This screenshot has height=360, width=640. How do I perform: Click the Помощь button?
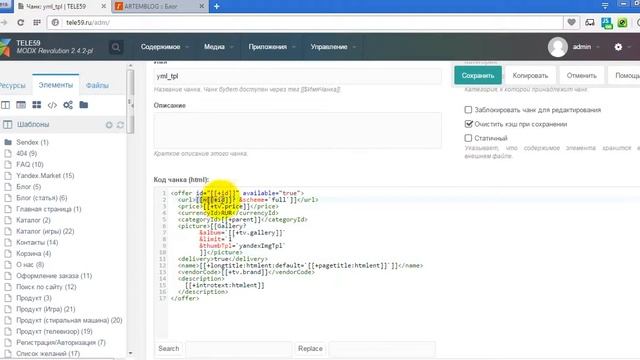tap(624, 76)
